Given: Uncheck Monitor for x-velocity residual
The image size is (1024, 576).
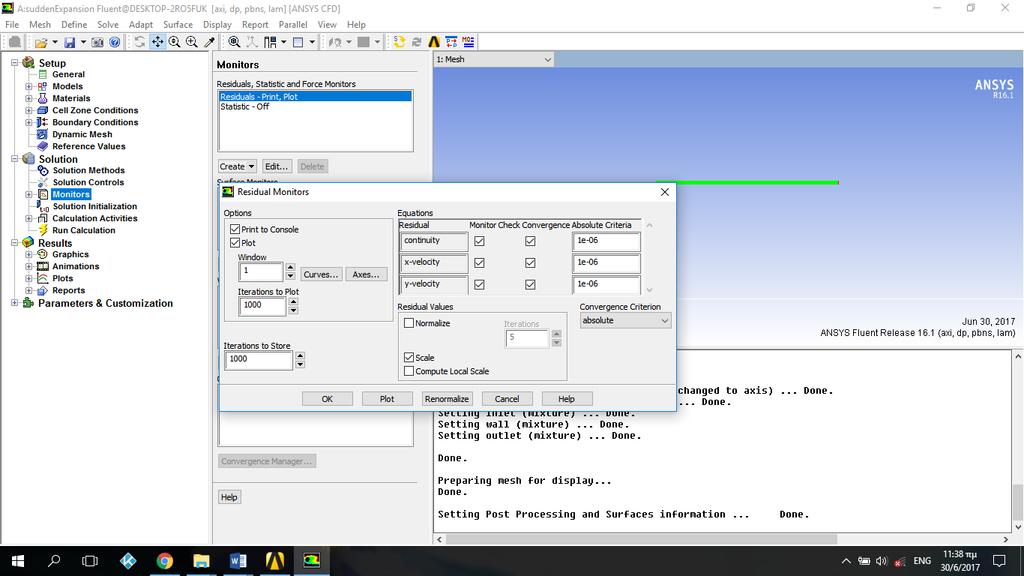Looking at the screenshot, I should coord(479,263).
